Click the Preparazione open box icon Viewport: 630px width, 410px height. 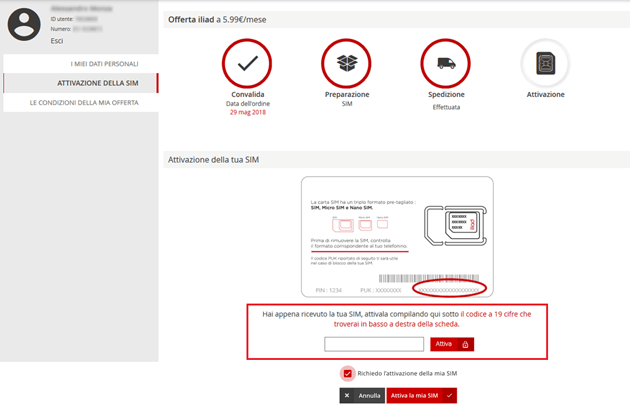pos(348,63)
